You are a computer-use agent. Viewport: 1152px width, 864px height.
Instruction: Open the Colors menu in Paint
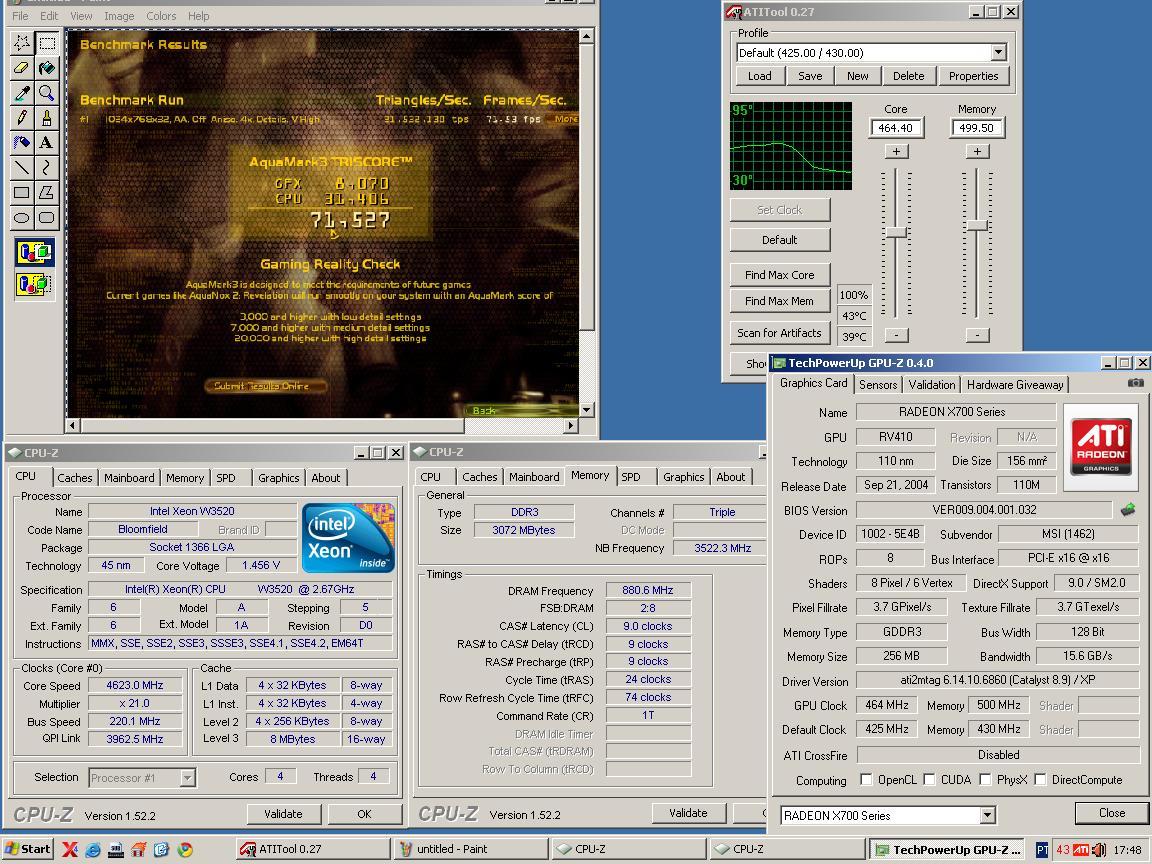tap(161, 16)
